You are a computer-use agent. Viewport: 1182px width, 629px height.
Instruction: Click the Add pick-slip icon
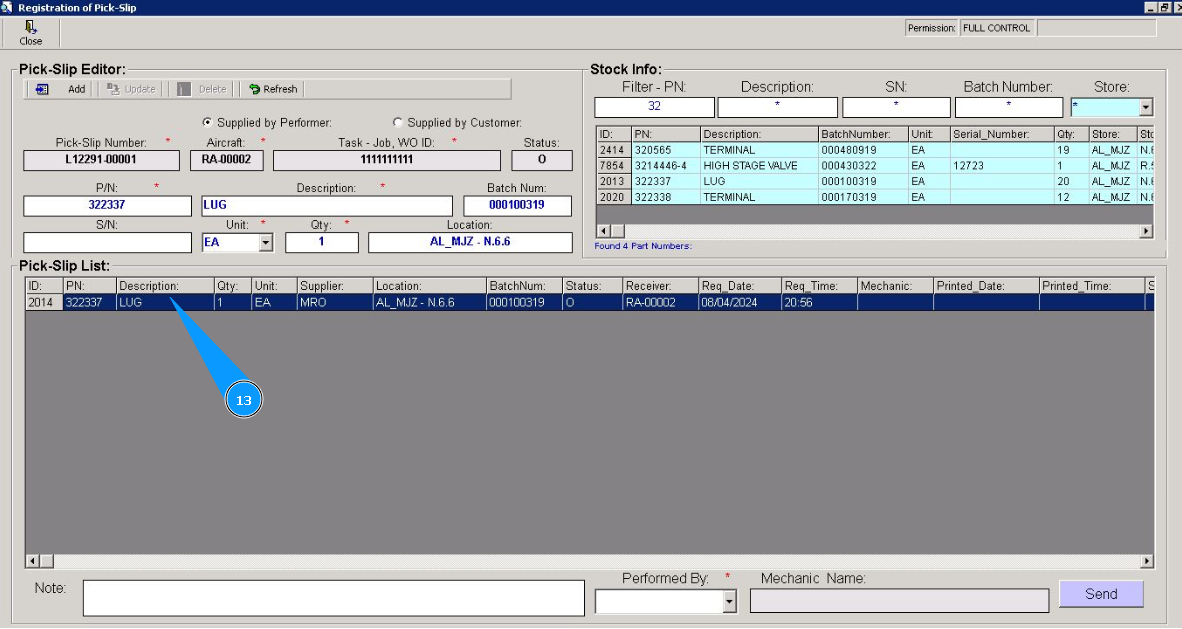pos(42,89)
